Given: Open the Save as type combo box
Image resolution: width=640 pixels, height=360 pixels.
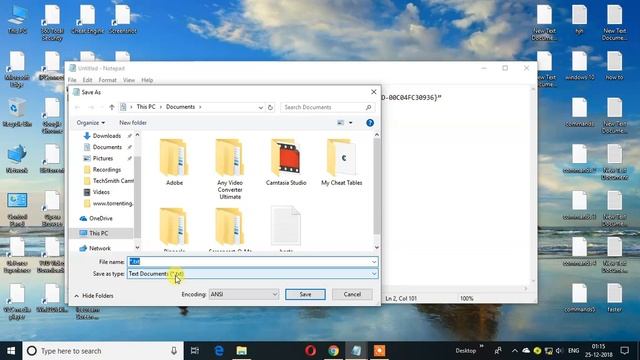Looking at the screenshot, I should pyautogui.click(x=253, y=273).
